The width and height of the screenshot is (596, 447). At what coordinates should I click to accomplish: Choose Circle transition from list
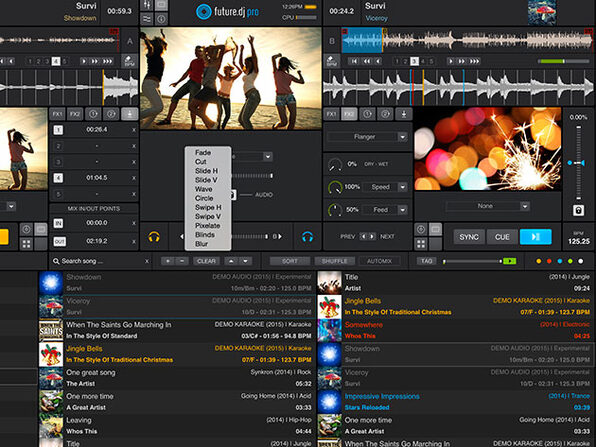(204, 198)
